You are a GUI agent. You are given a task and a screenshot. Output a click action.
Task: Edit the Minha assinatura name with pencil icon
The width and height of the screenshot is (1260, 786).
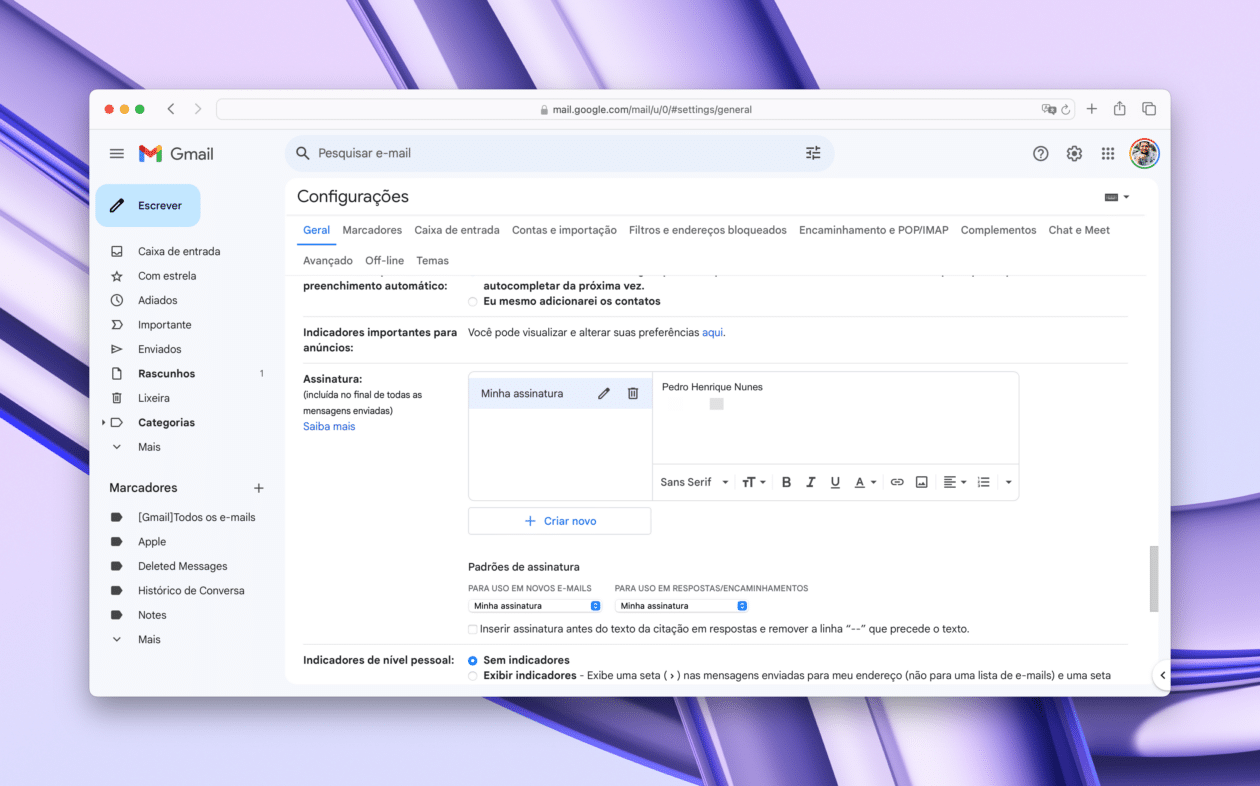tap(604, 394)
